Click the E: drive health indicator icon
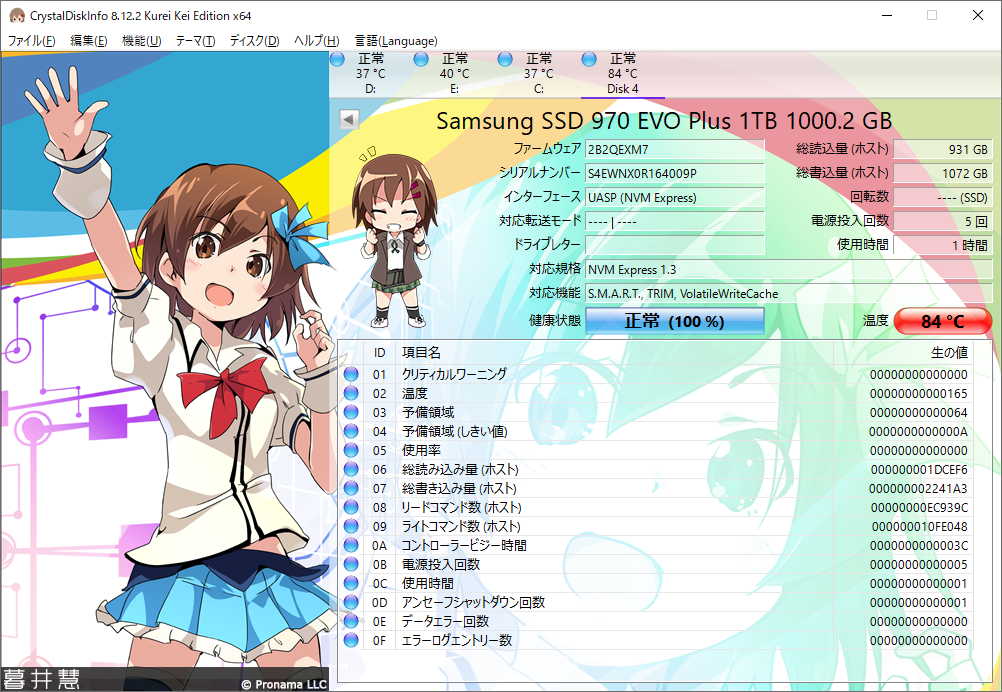The width and height of the screenshot is (1002, 692). point(421,59)
